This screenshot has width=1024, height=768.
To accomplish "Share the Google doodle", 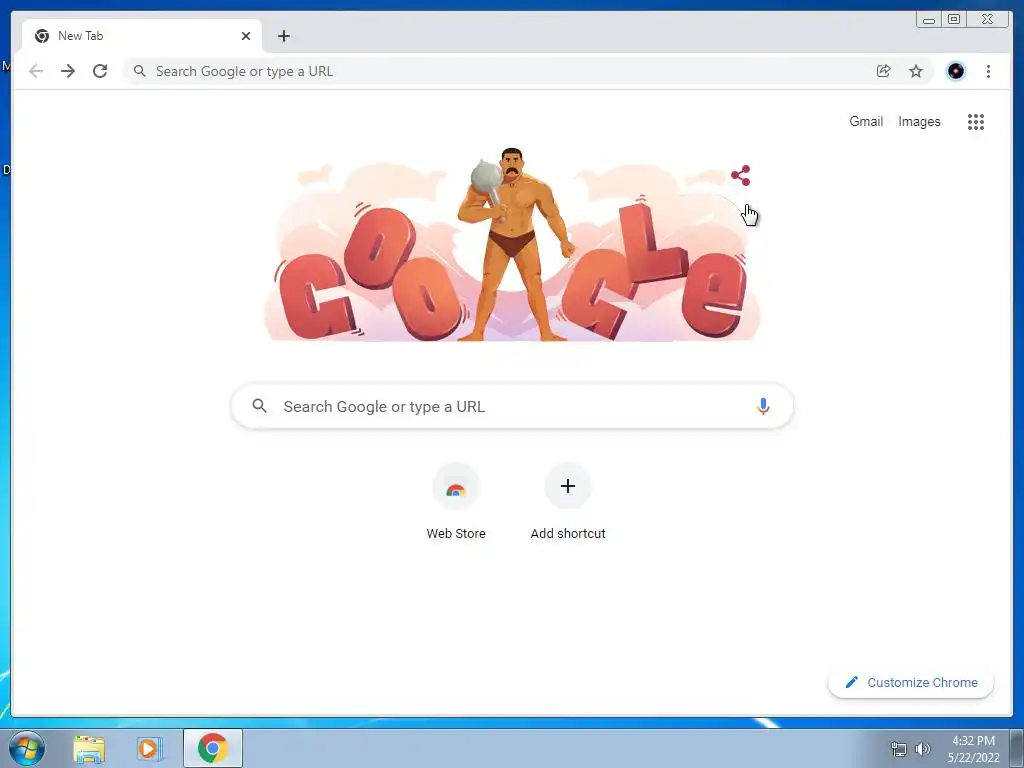I will pos(741,175).
